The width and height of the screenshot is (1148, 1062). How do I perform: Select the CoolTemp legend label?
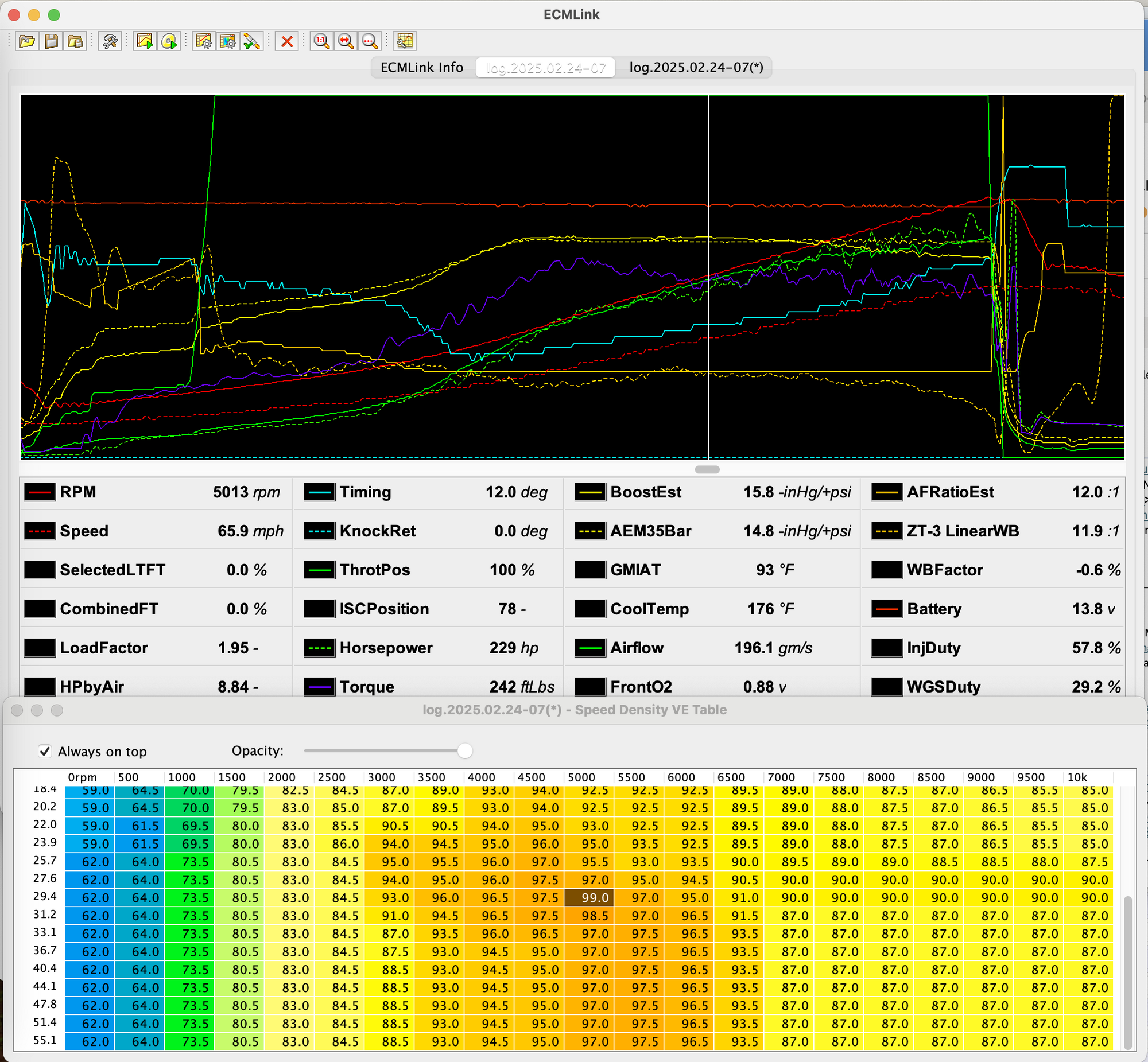coord(650,609)
